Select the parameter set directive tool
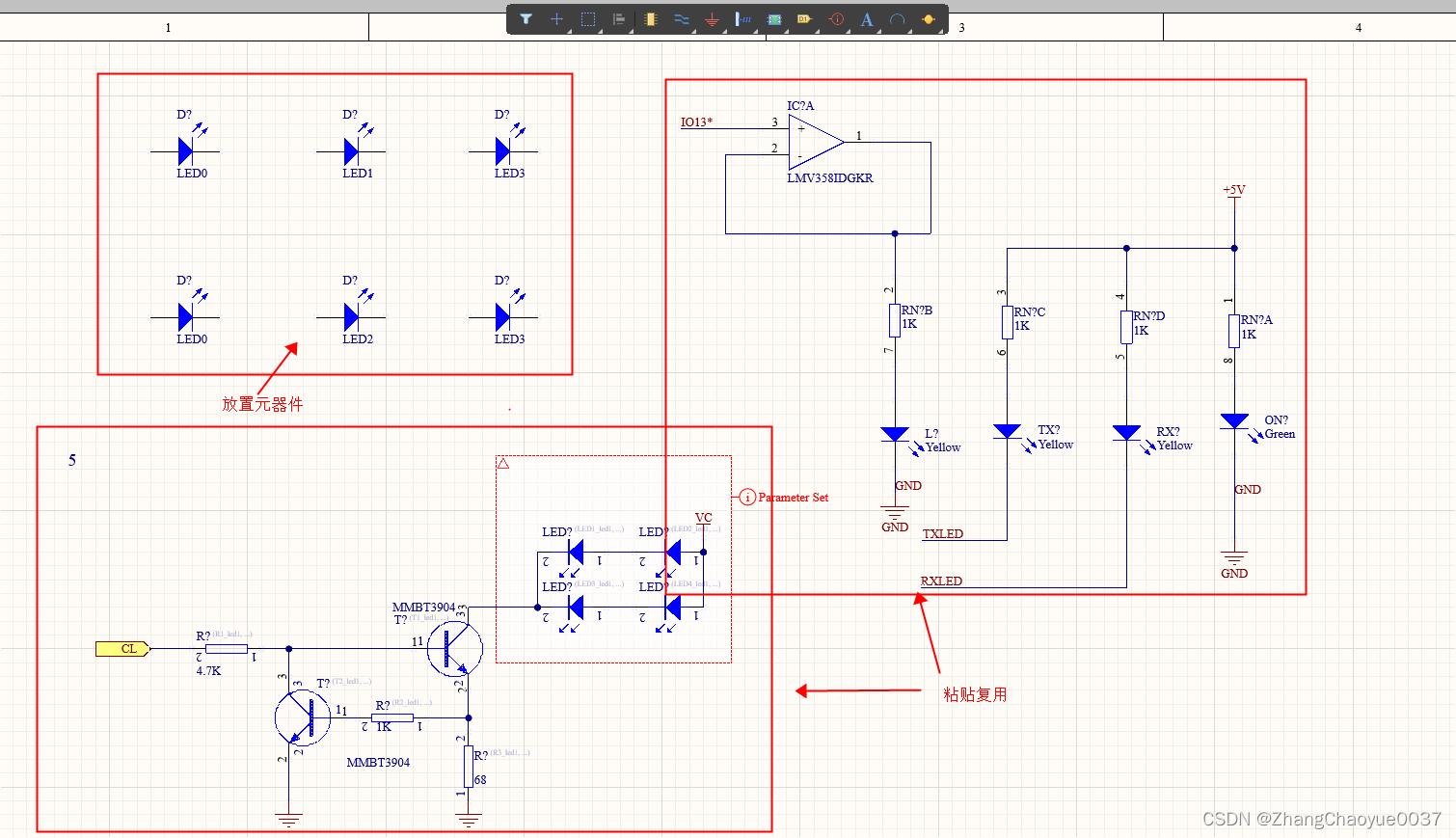Screen dimensions: 1456x838 (x=836, y=19)
